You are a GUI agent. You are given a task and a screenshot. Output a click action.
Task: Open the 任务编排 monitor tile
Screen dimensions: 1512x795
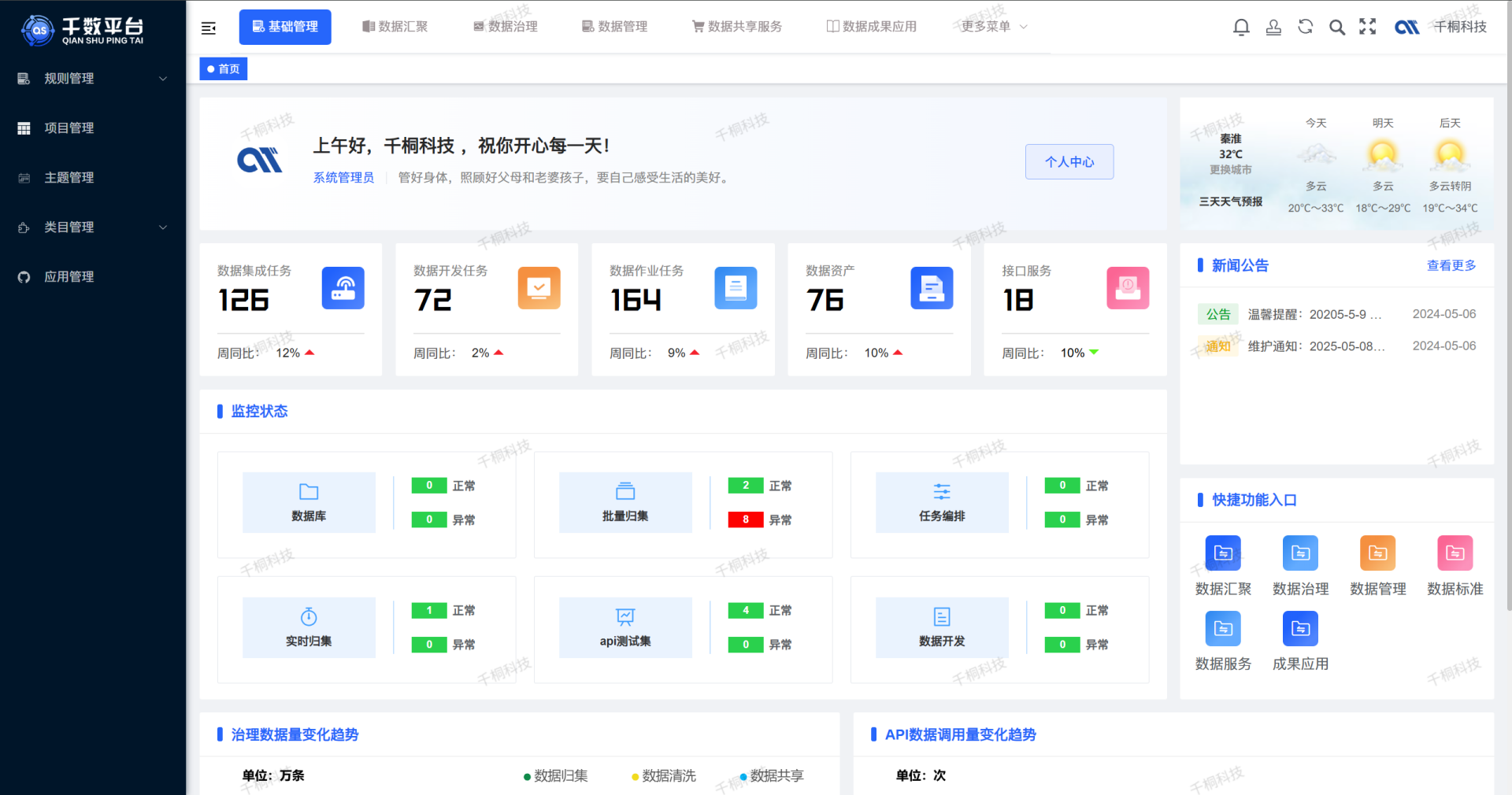click(x=942, y=503)
